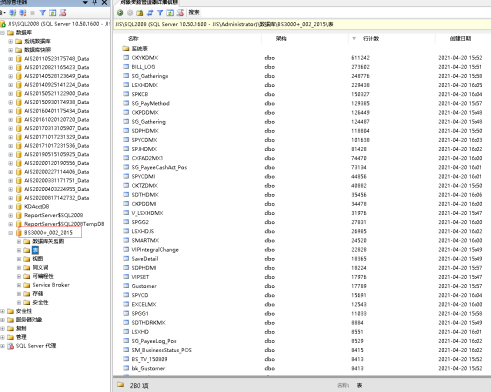Select the ReportServer$SQL2008TempDB database
This screenshot has height=392, width=491.
[64, 224]
